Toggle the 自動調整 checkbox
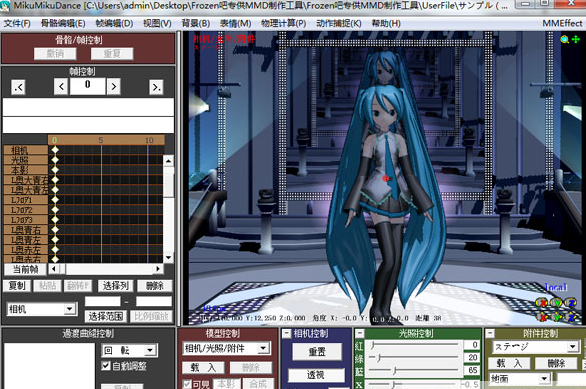 pos(106,365)
